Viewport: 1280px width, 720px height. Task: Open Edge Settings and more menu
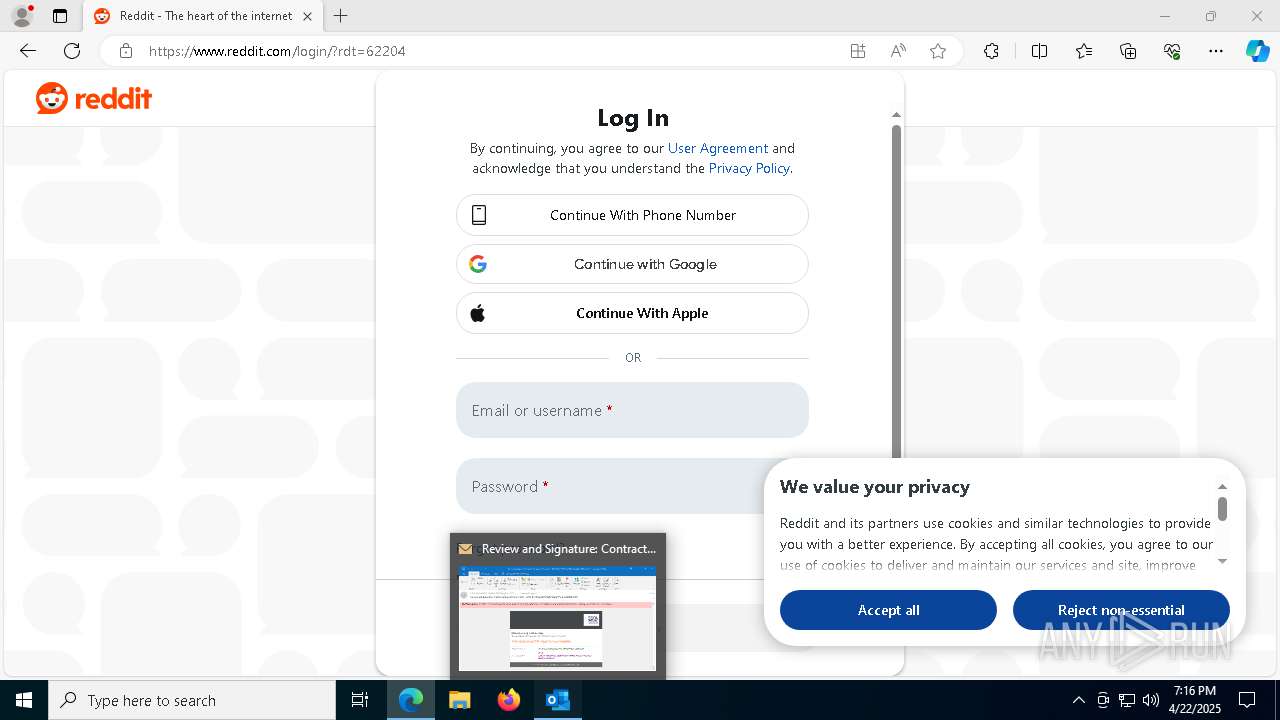point(1216,51)
